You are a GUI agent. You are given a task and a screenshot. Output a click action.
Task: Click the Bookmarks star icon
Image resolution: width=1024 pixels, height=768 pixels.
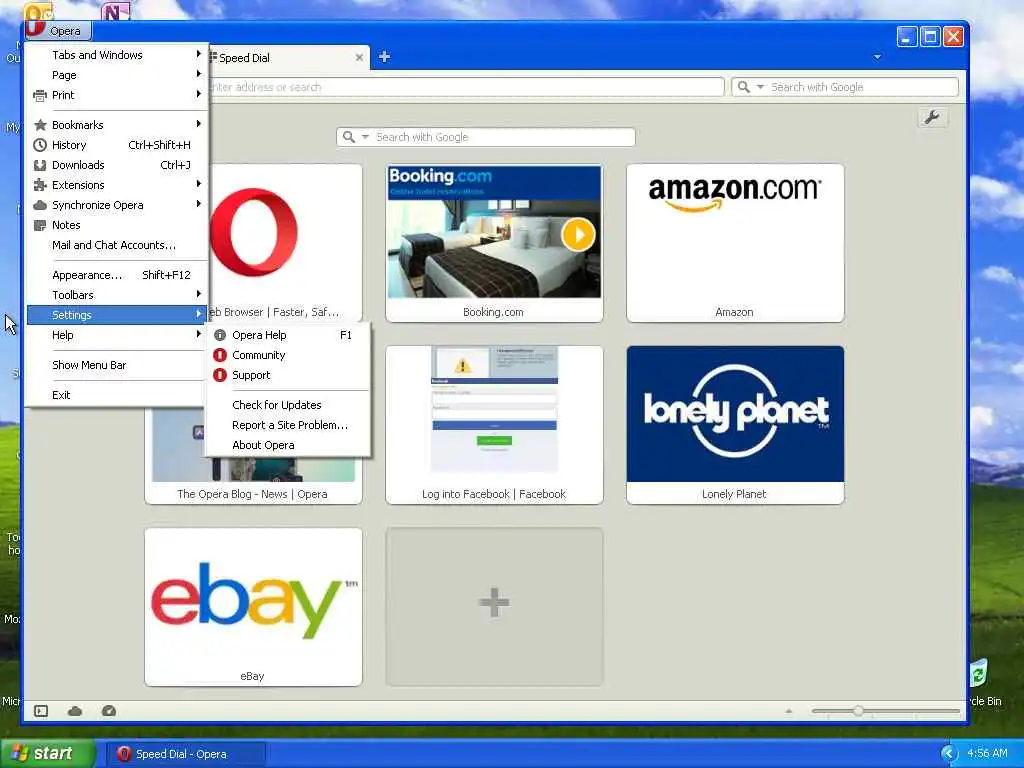click(x=40, y=125)
